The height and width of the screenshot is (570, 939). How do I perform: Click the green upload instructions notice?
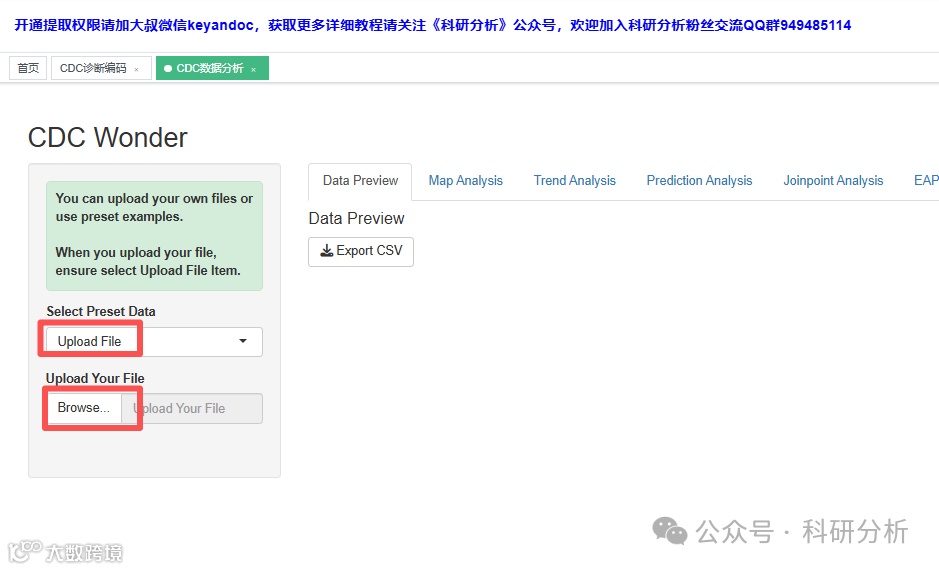[155, 236]
